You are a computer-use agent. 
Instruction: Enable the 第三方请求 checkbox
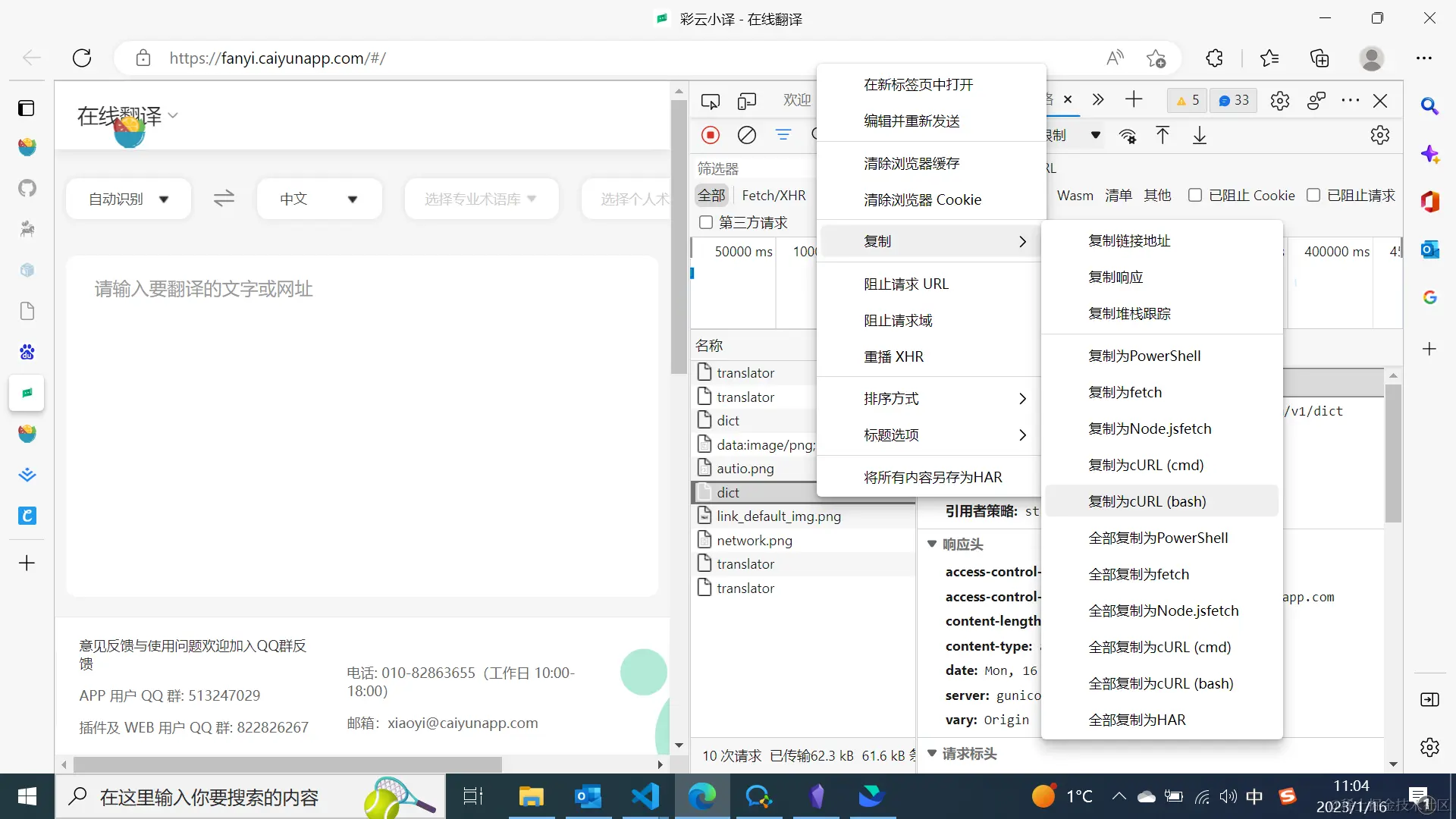click(706, 222)
